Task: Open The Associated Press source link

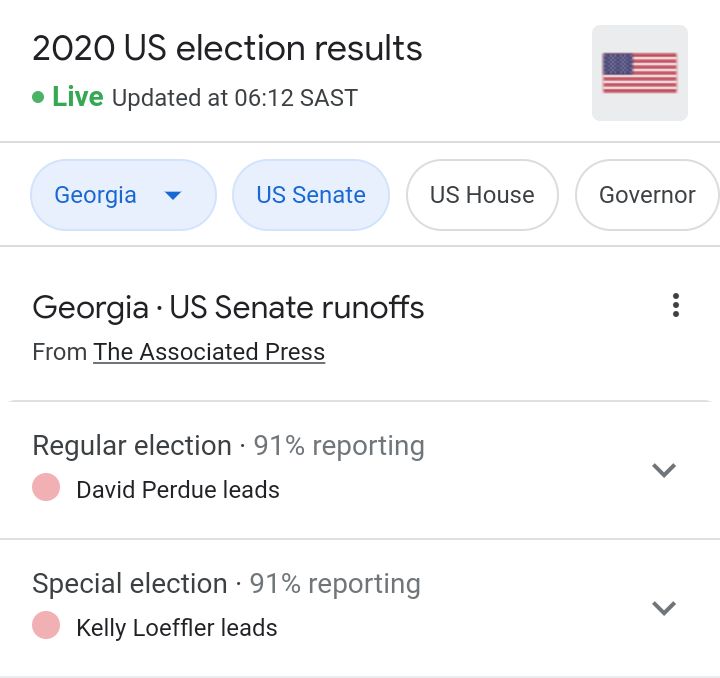Action: point(209,352)
